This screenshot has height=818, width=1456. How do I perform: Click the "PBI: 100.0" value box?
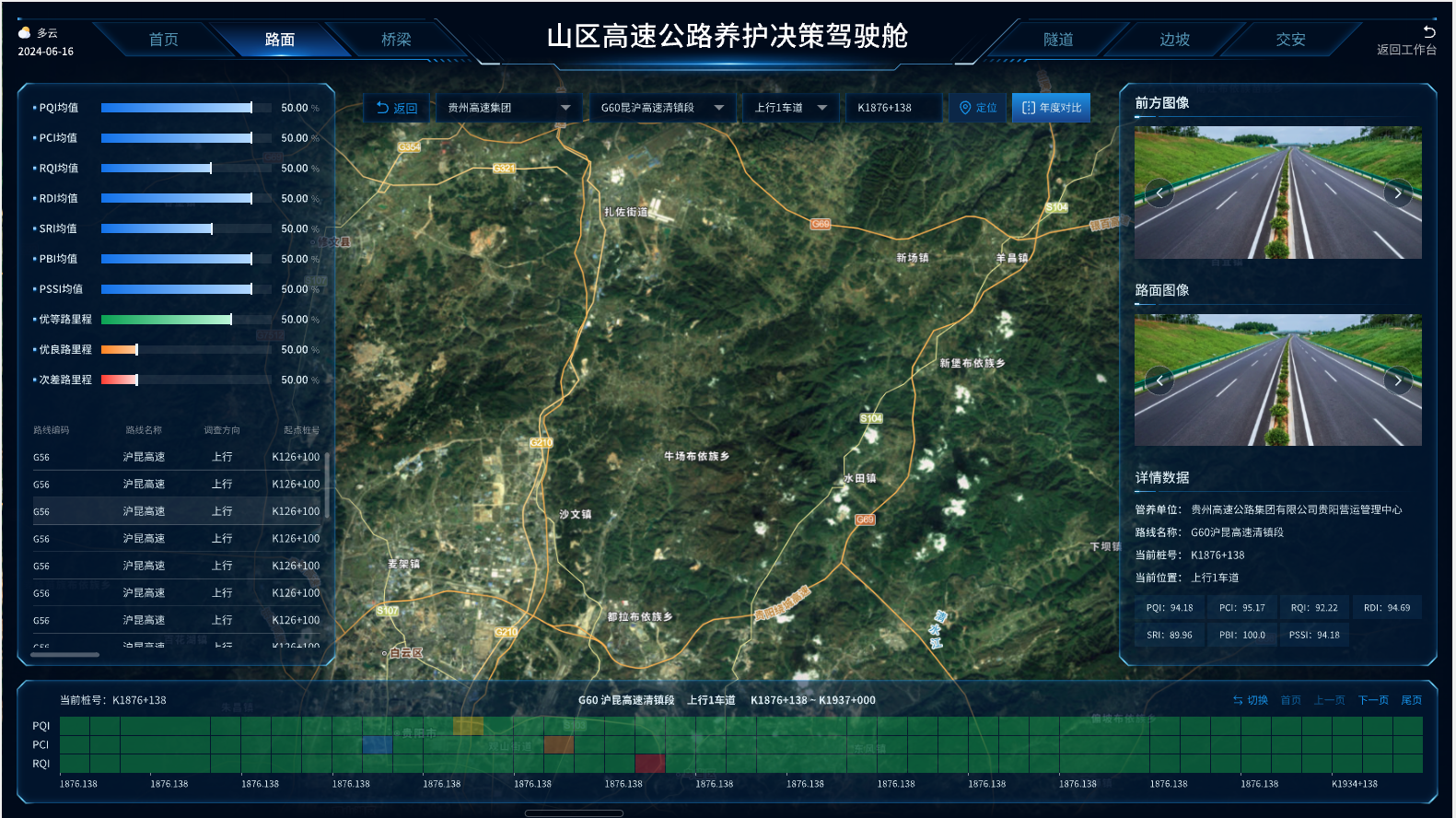pyautogui.click(x=1242, y=635)
